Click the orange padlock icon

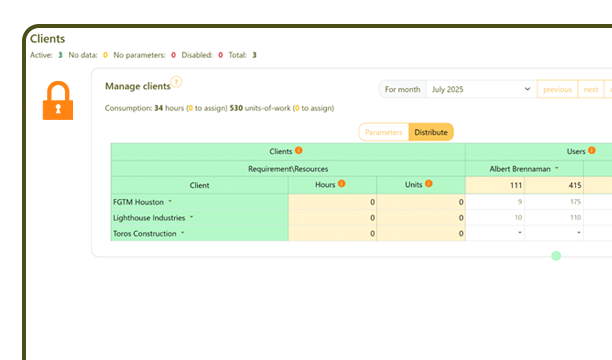[58, 100]
